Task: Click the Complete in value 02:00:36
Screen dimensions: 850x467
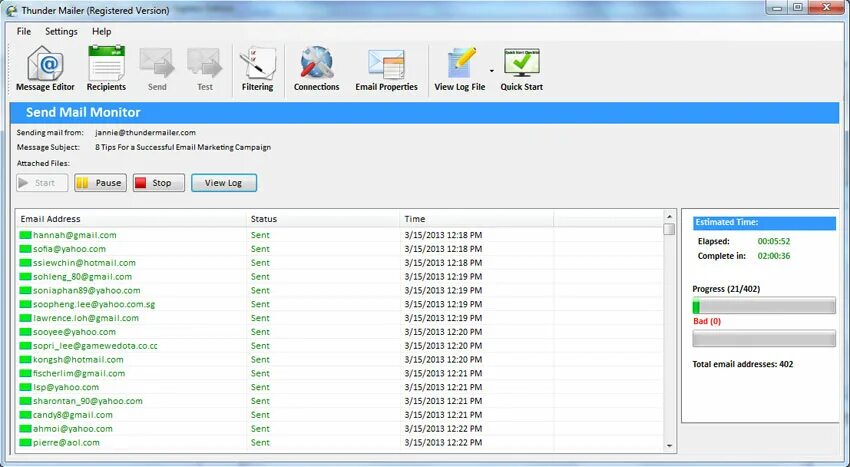Action: (774, 256)
